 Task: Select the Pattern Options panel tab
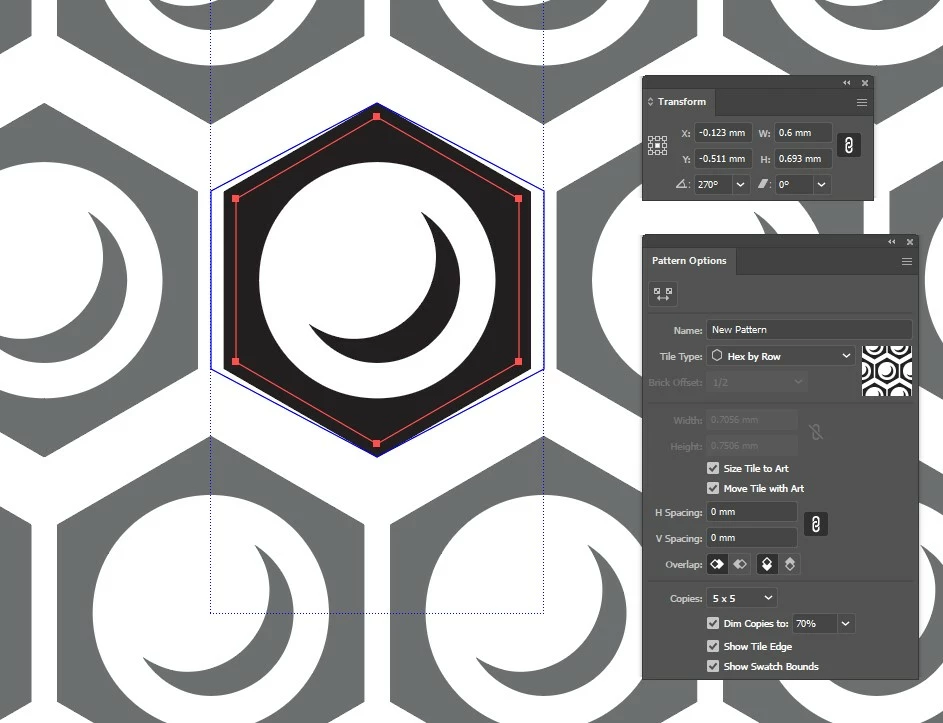[689, 261]
